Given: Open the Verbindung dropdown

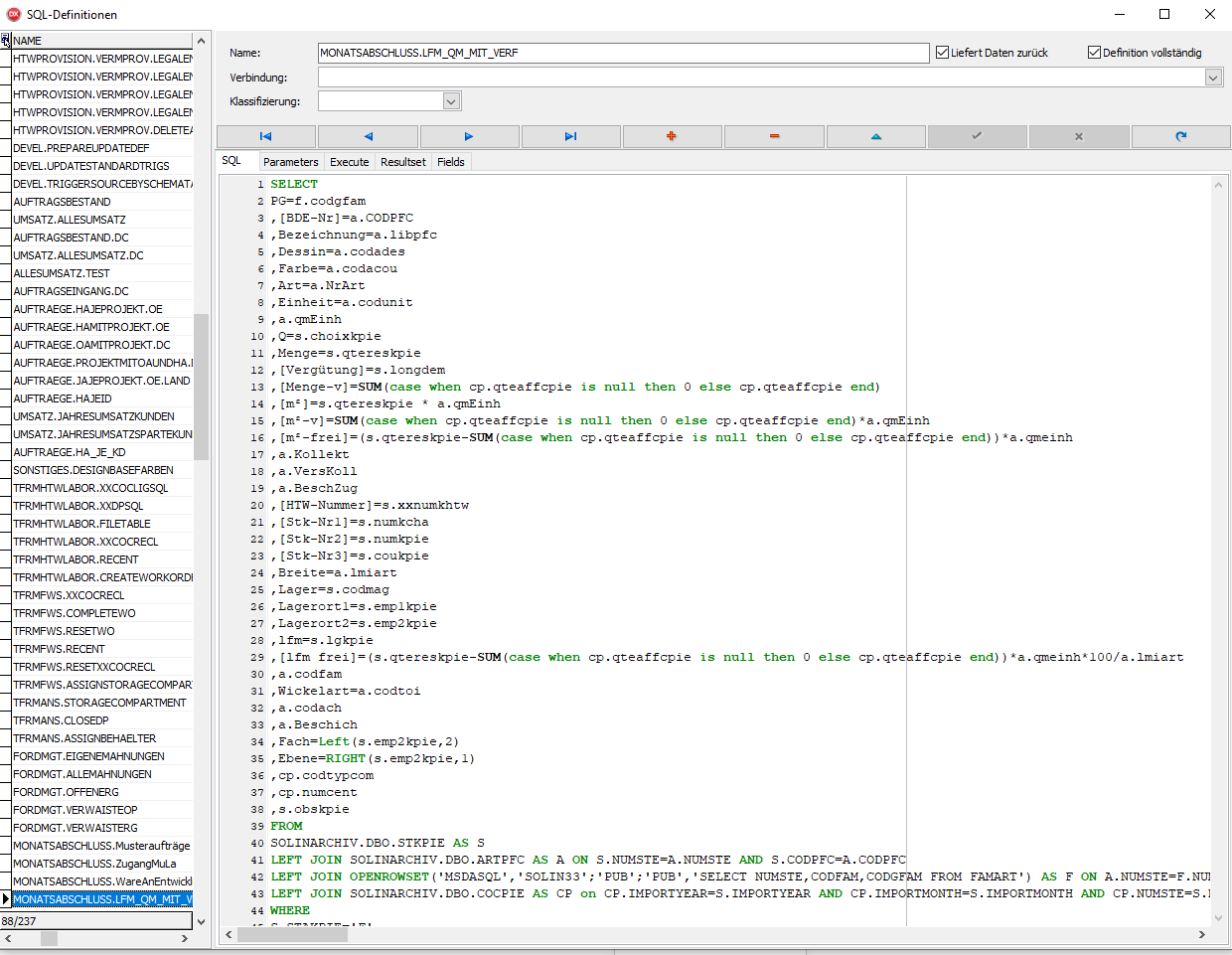Looking at the screenshot, I should (x=1213, y=78).
